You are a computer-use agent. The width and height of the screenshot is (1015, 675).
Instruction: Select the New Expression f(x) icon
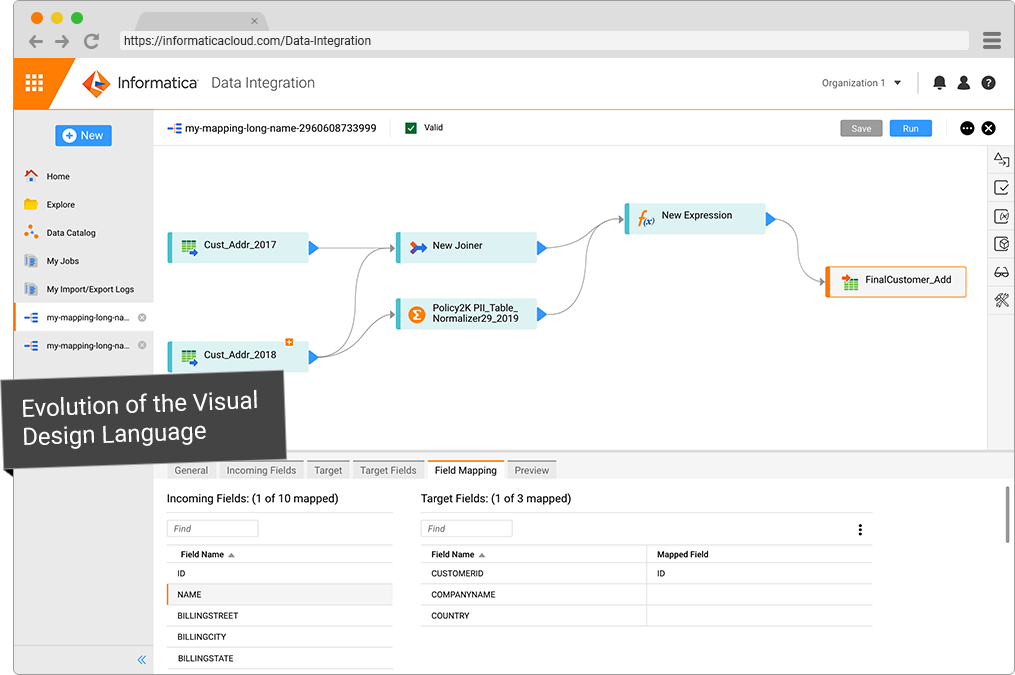(646, 218)
